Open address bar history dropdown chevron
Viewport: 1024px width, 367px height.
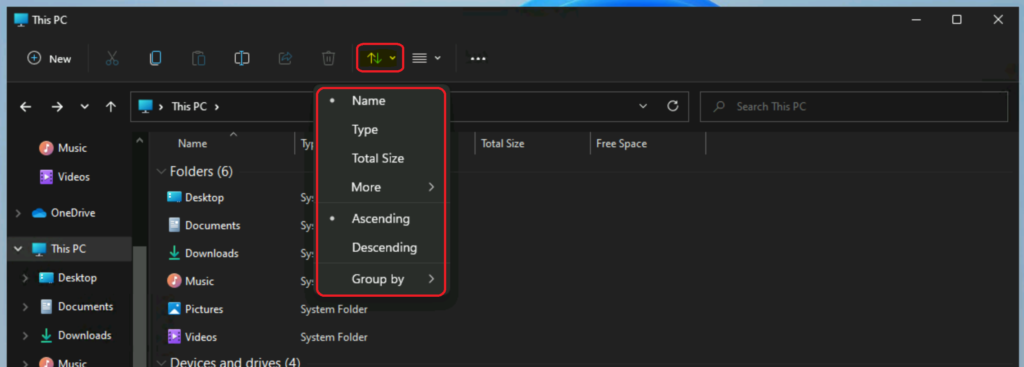coord(643,106)
